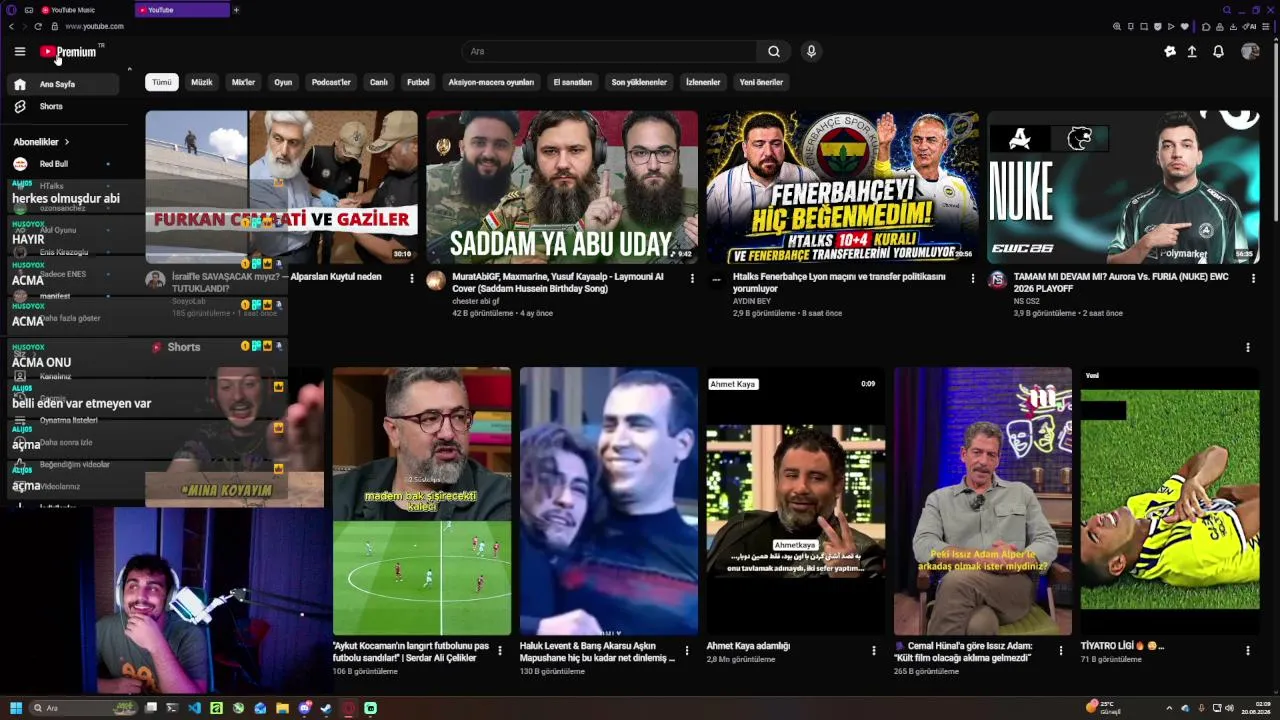Select the Tümü filter chip
Image resolution: width=1280 pixels, height=720 pixels.
162,82
